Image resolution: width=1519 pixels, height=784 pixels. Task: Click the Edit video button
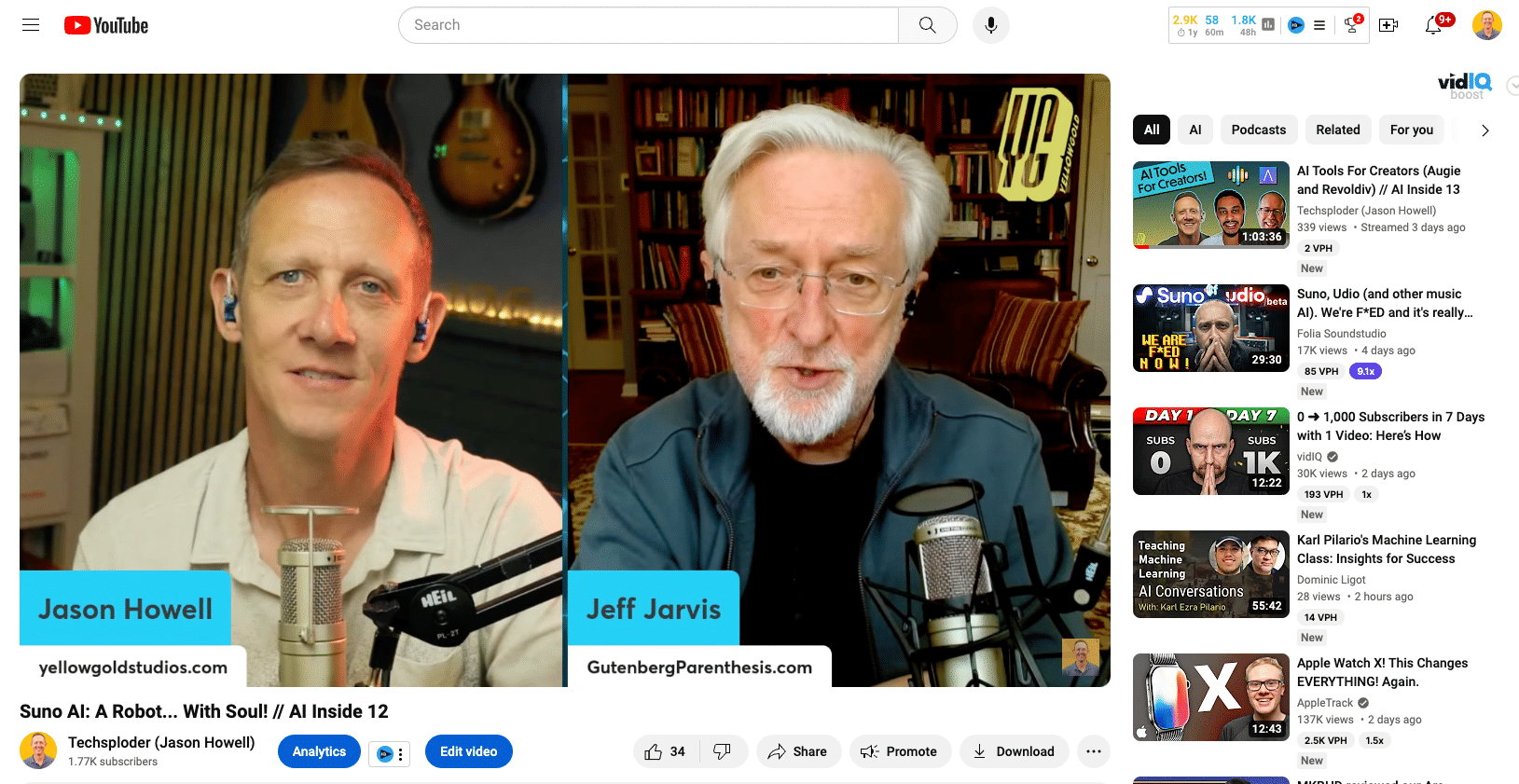(x=468, y=751)
